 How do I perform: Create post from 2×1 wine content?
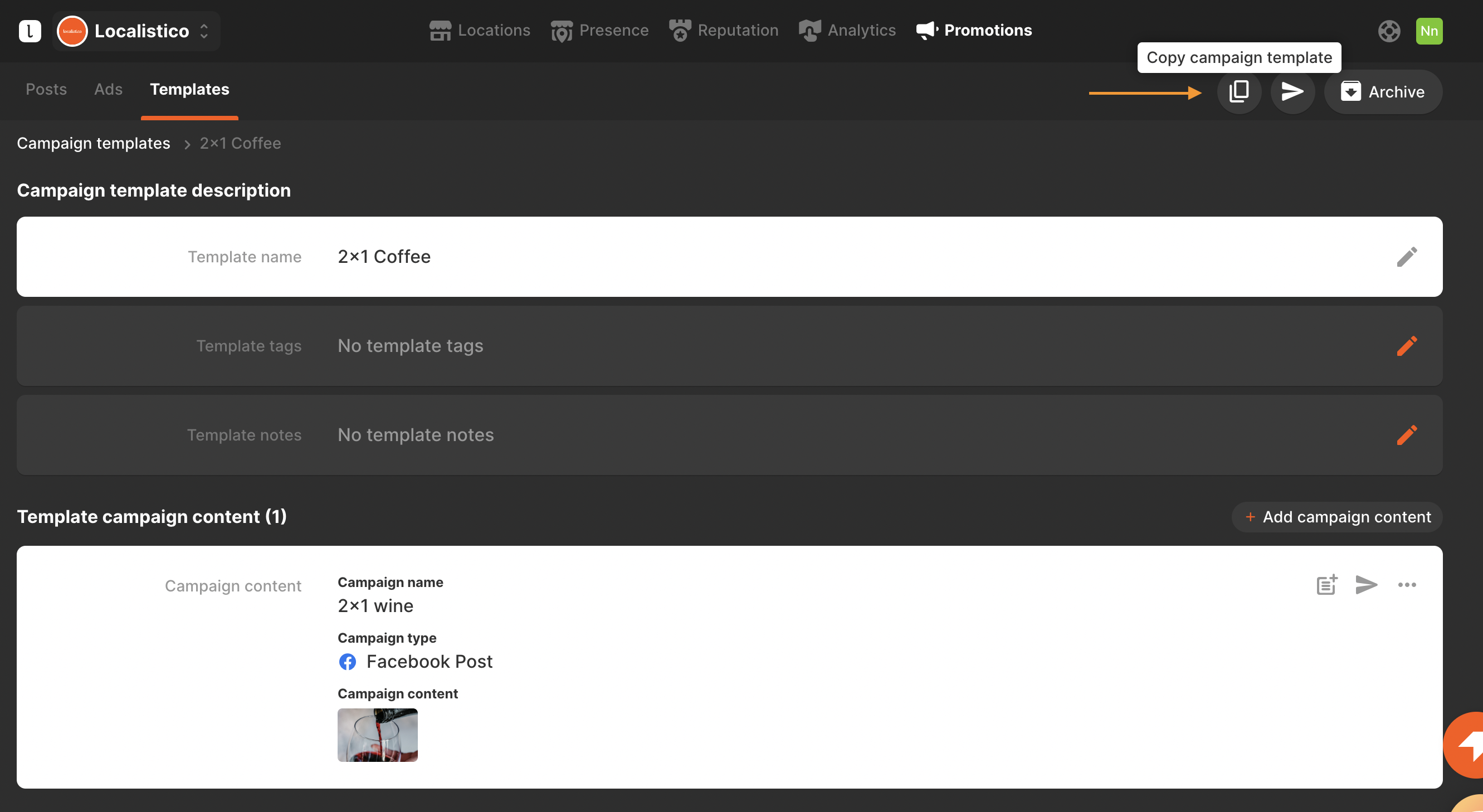click(x=1326, y=585)
